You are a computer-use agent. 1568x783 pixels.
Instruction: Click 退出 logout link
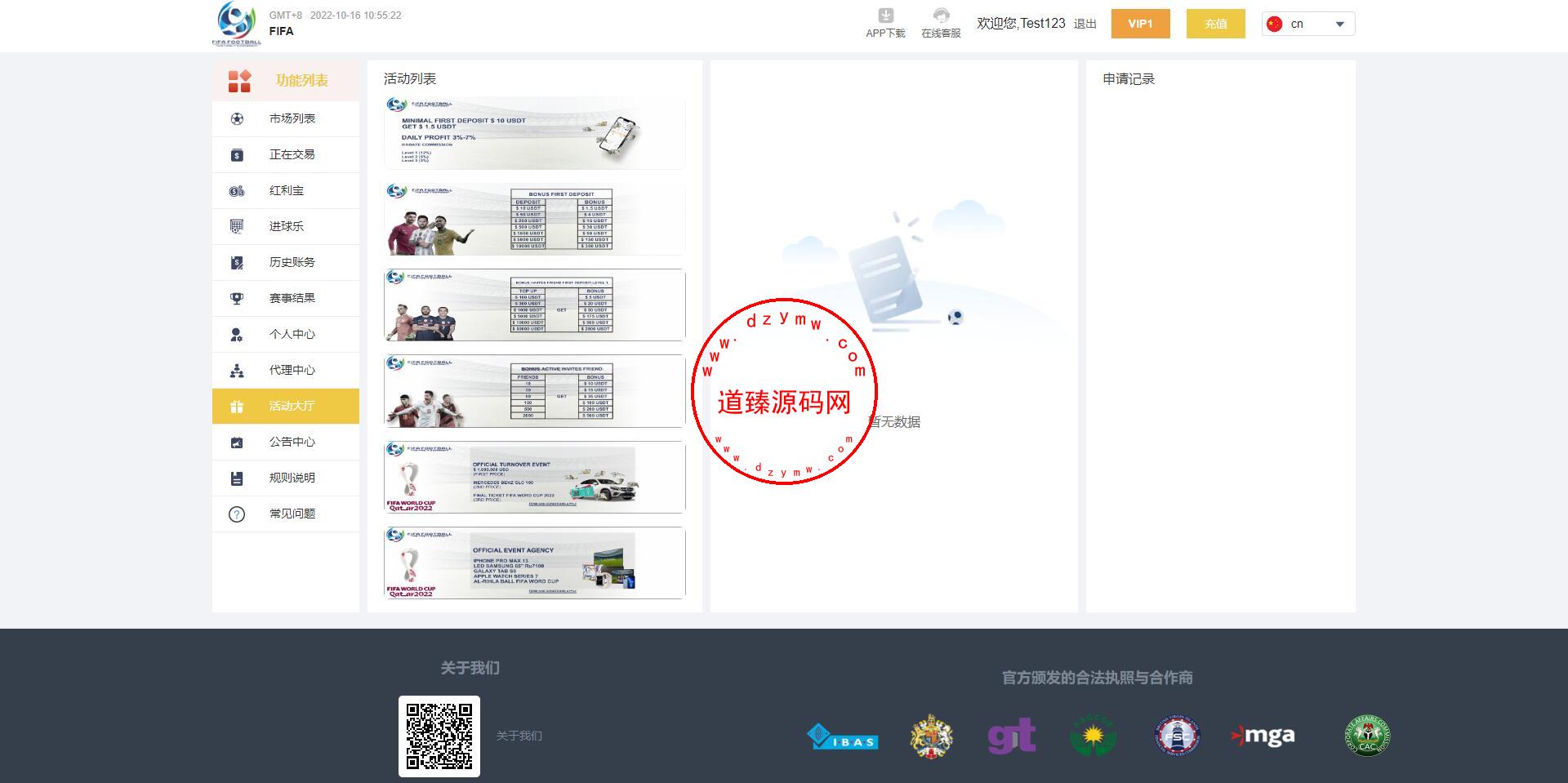[1085, 24]
